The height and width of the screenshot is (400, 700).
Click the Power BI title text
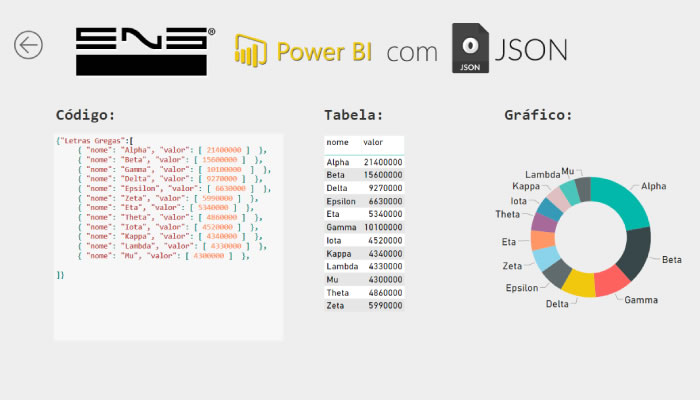(324, 51)
